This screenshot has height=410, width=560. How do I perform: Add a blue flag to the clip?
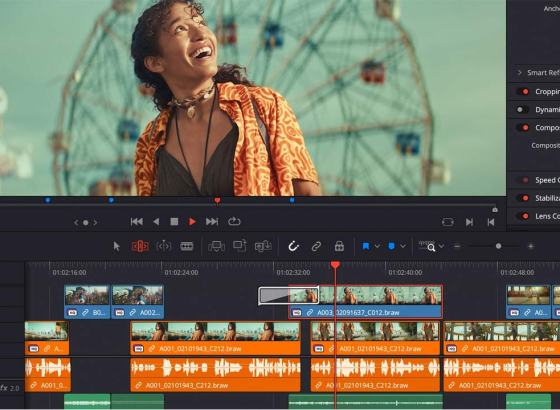click(x=366, y=246)
